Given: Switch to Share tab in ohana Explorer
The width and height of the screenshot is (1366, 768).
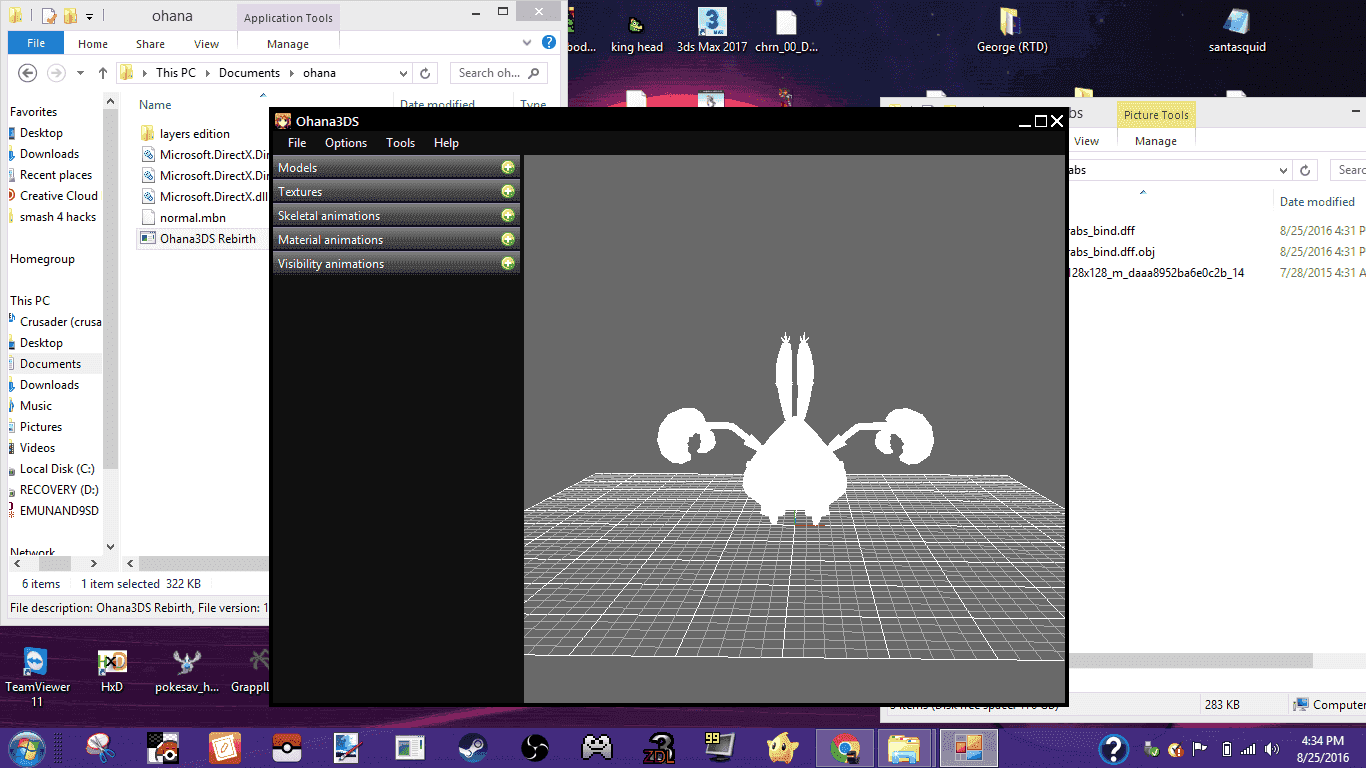Looking at the screenshot, I should tap(150, 44).
